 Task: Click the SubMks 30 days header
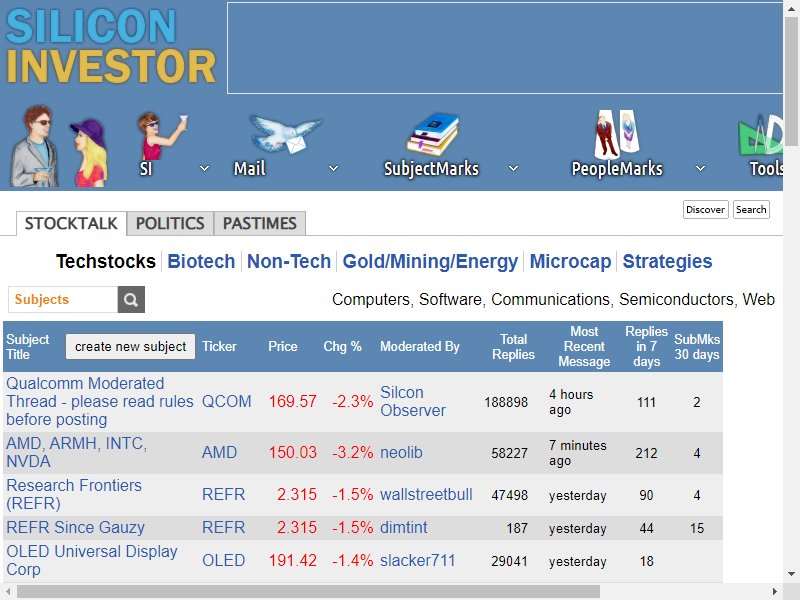697,347
